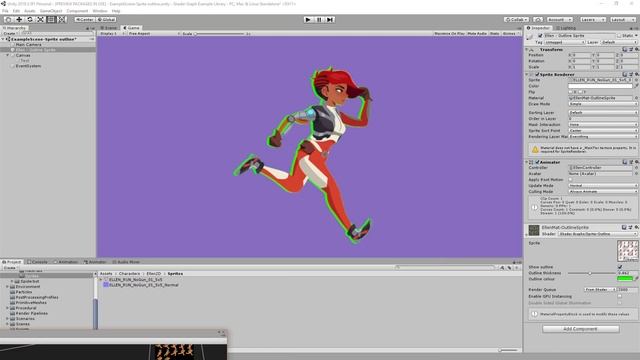
Task: Click the Global orientation toggle button
Action: coord(106,20)
